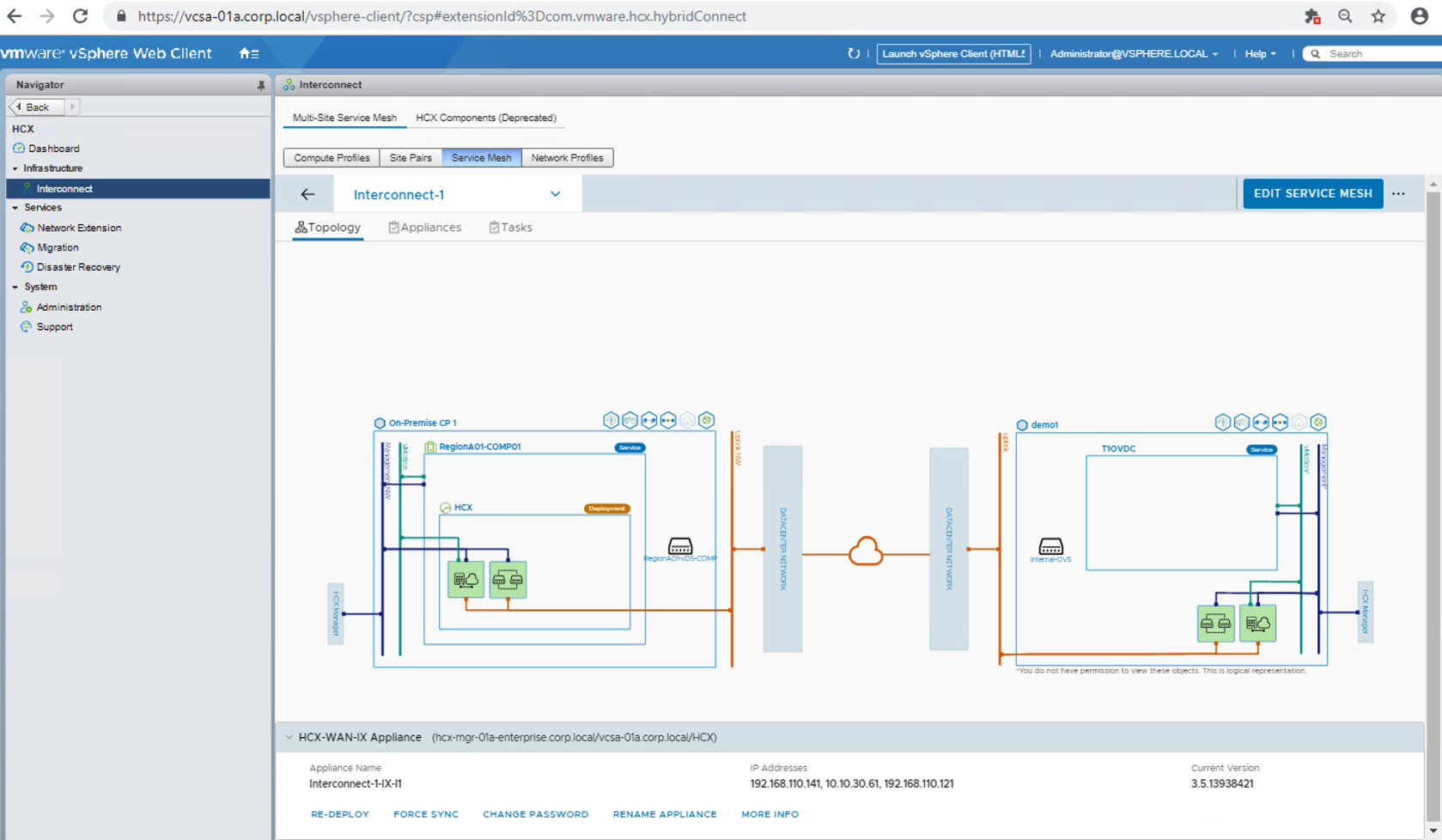Open Network Extension in the Navigator
Viewport: 1442px width, 840px height.
pos(79,228)
